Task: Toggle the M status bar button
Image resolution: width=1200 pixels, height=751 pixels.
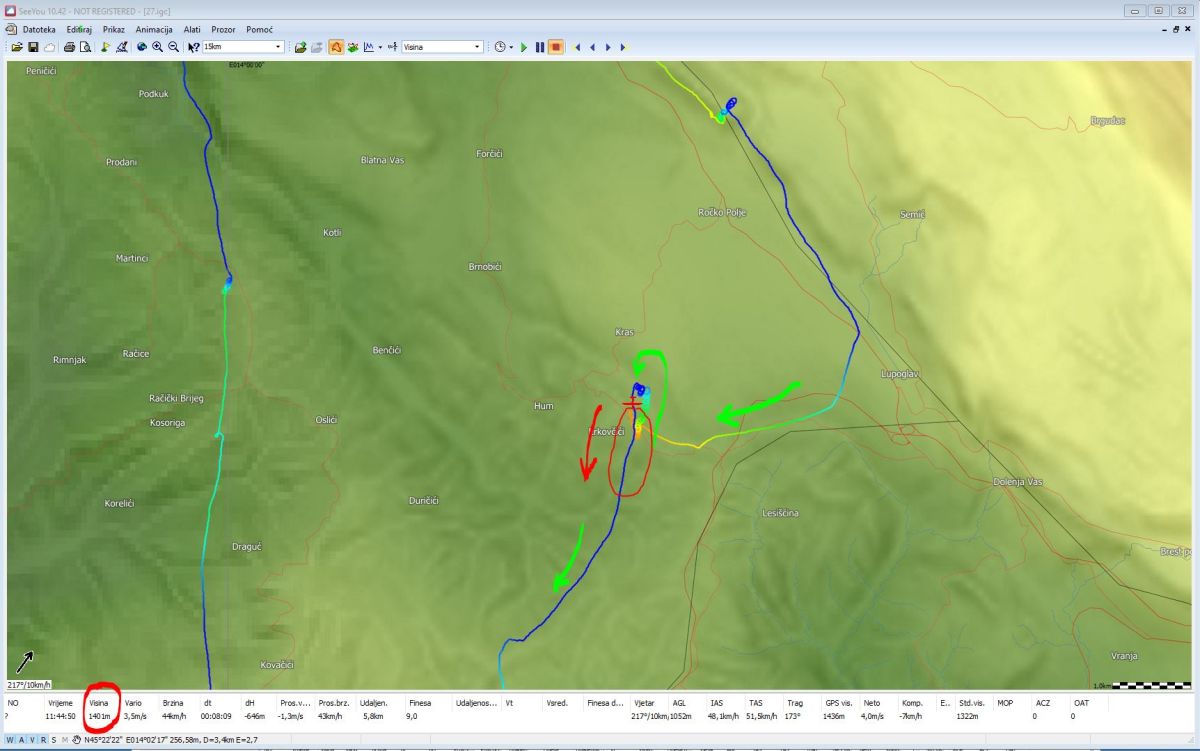Action: pyautogui.click(x=65, y=740)
